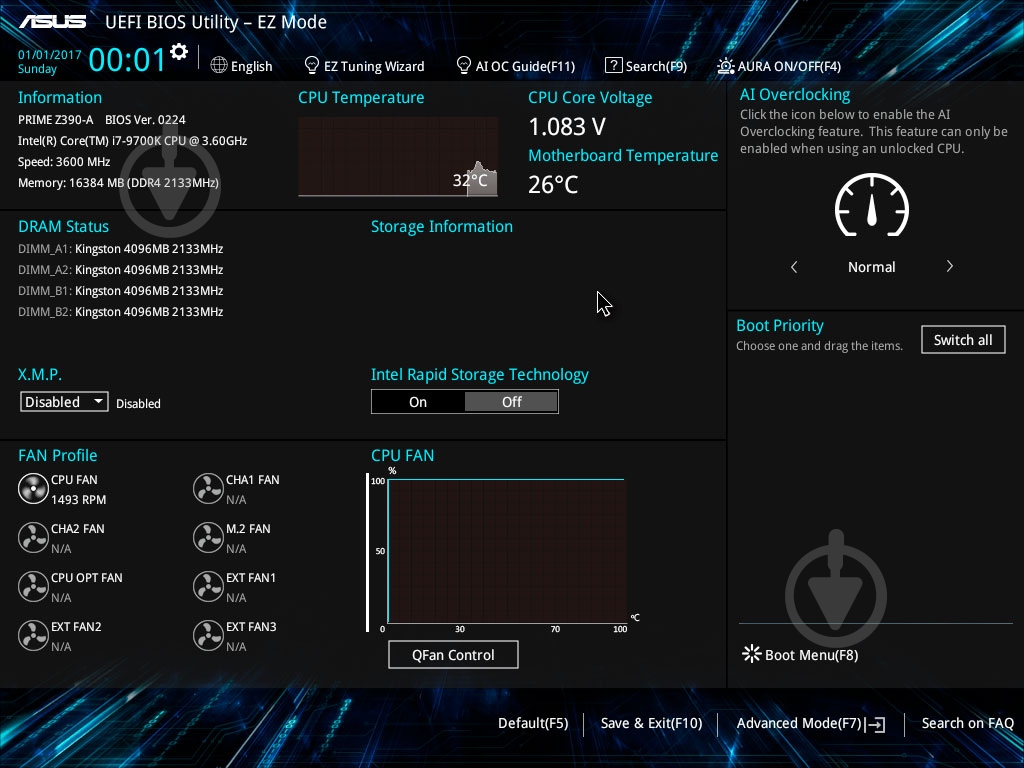1024x768 pixels.
Task: Click the Boot Menu starburst icon
Action: point(752,654)
